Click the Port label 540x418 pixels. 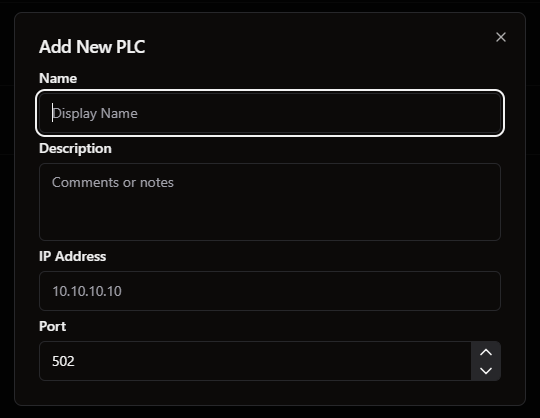tap(52, 326)
